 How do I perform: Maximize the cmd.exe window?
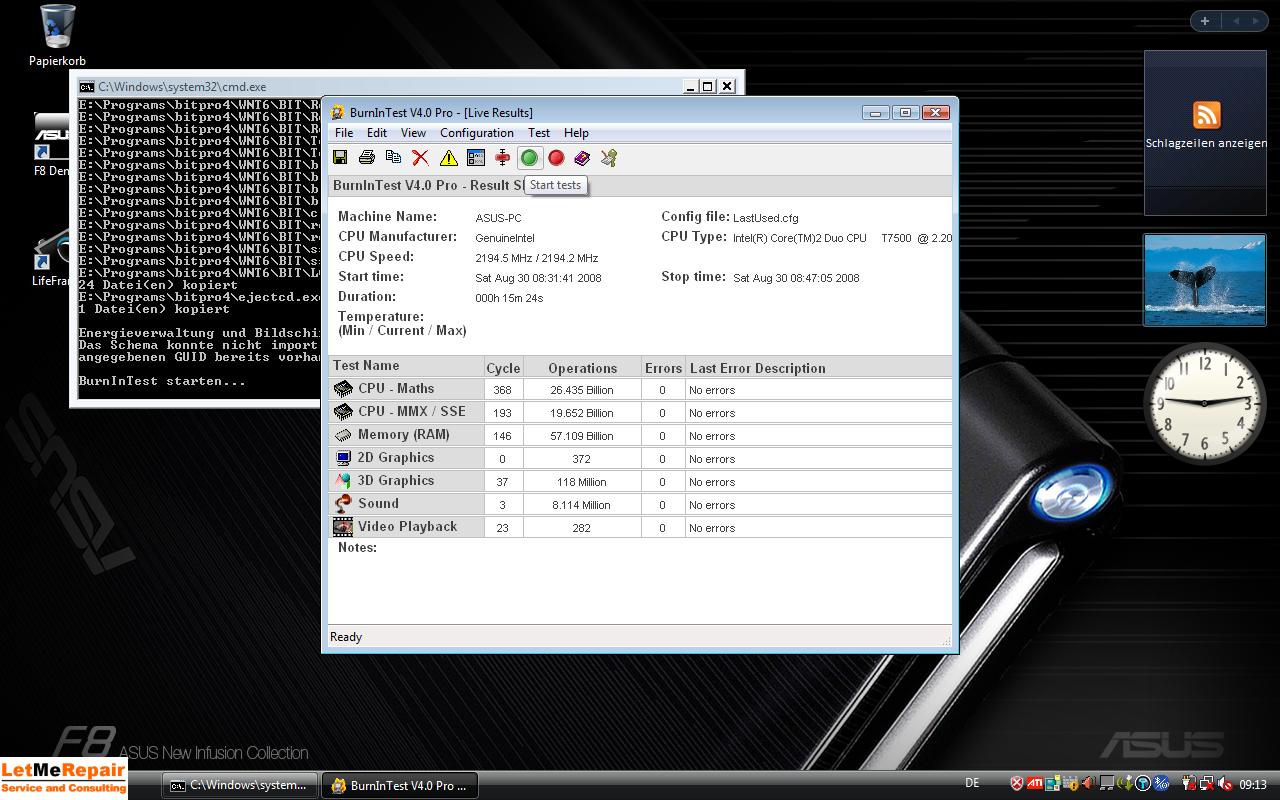[707, 87]
